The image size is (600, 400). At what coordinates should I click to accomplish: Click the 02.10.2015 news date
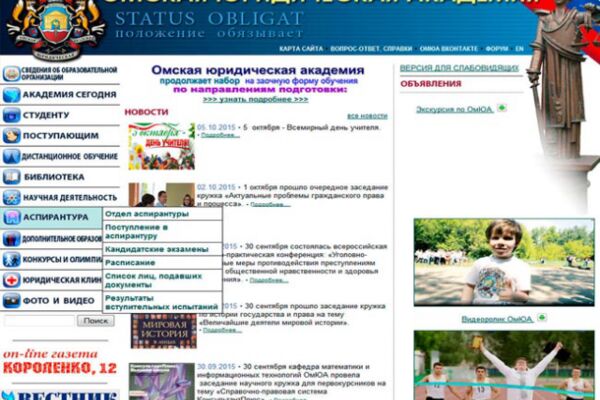pos(216,187)
